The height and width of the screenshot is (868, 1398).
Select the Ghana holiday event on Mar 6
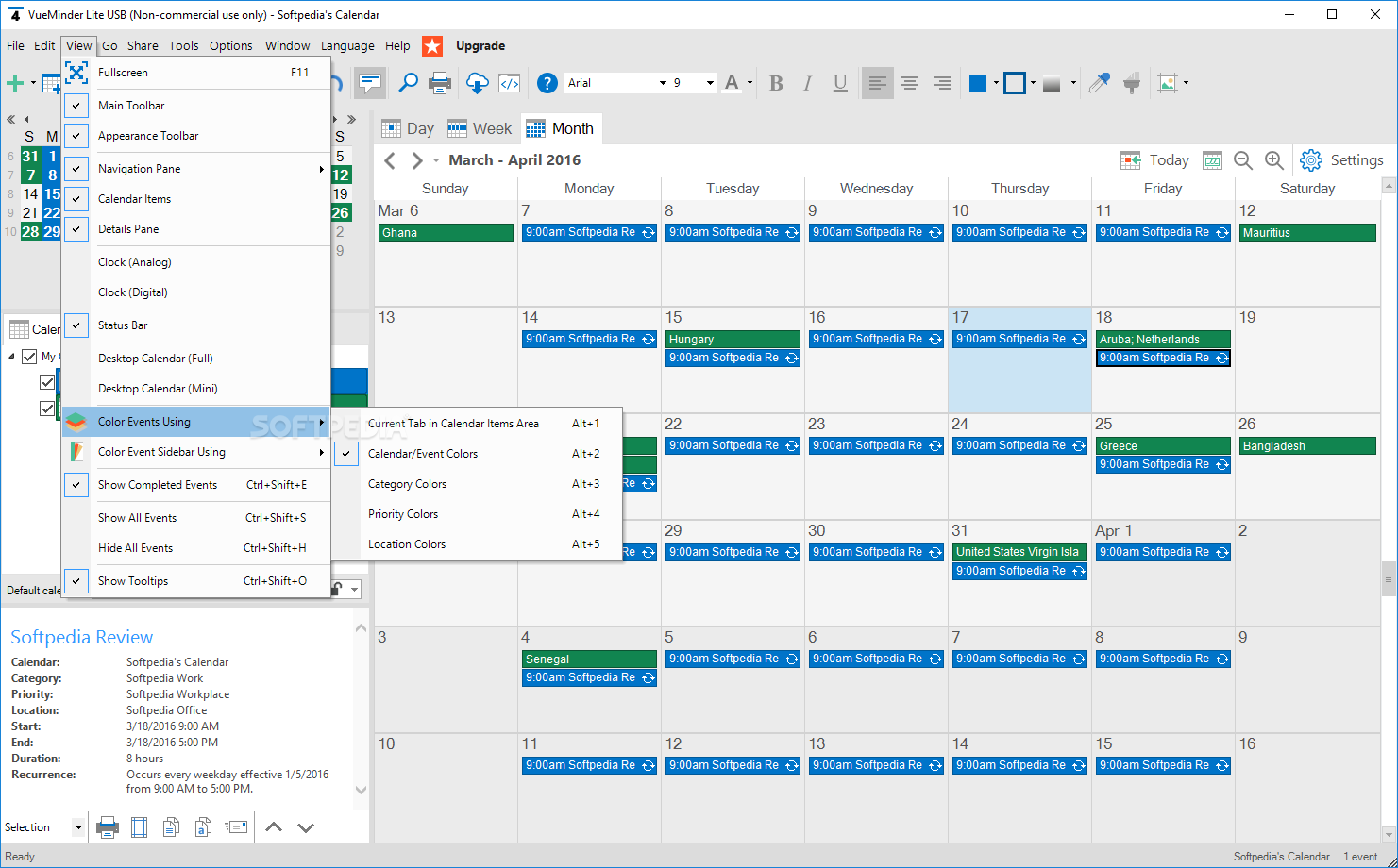[446, 232]
